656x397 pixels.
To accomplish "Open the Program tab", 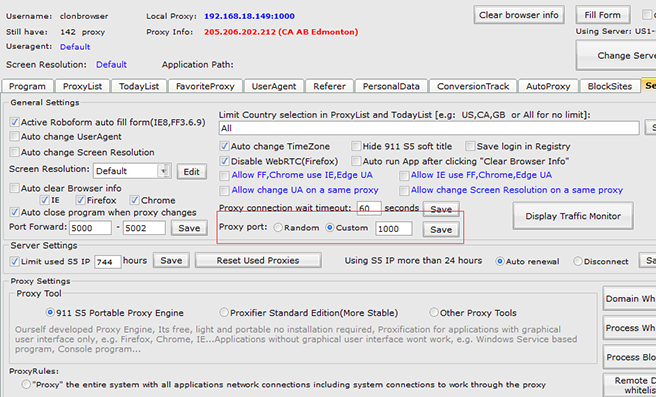I will (27, 86).
